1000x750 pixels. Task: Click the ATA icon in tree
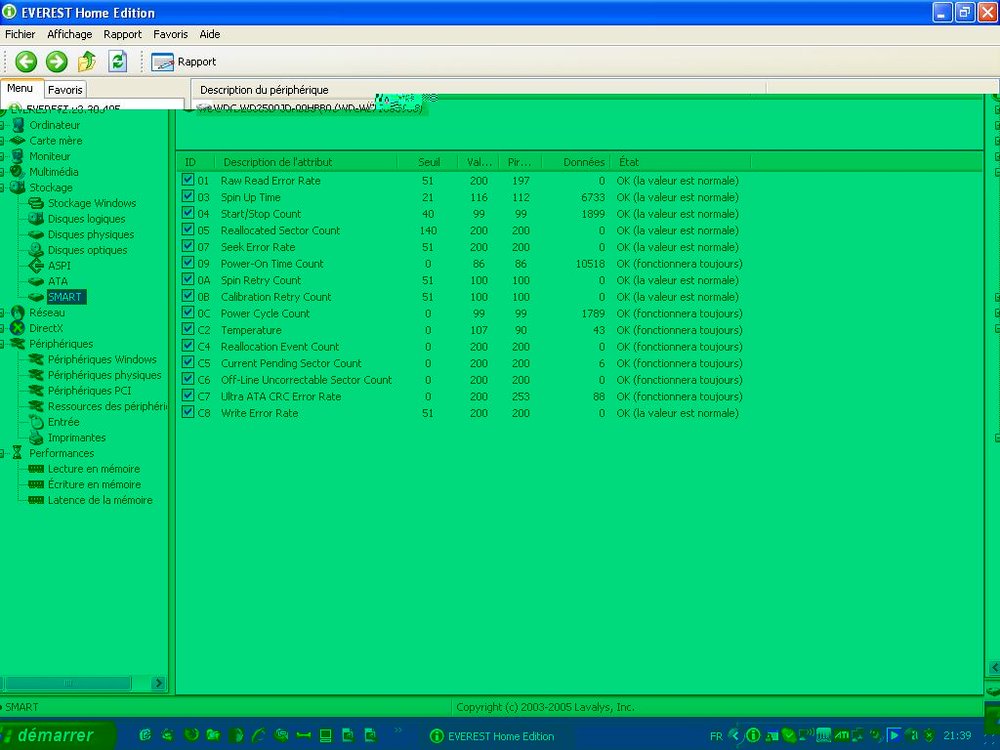(x=36, y=281)
